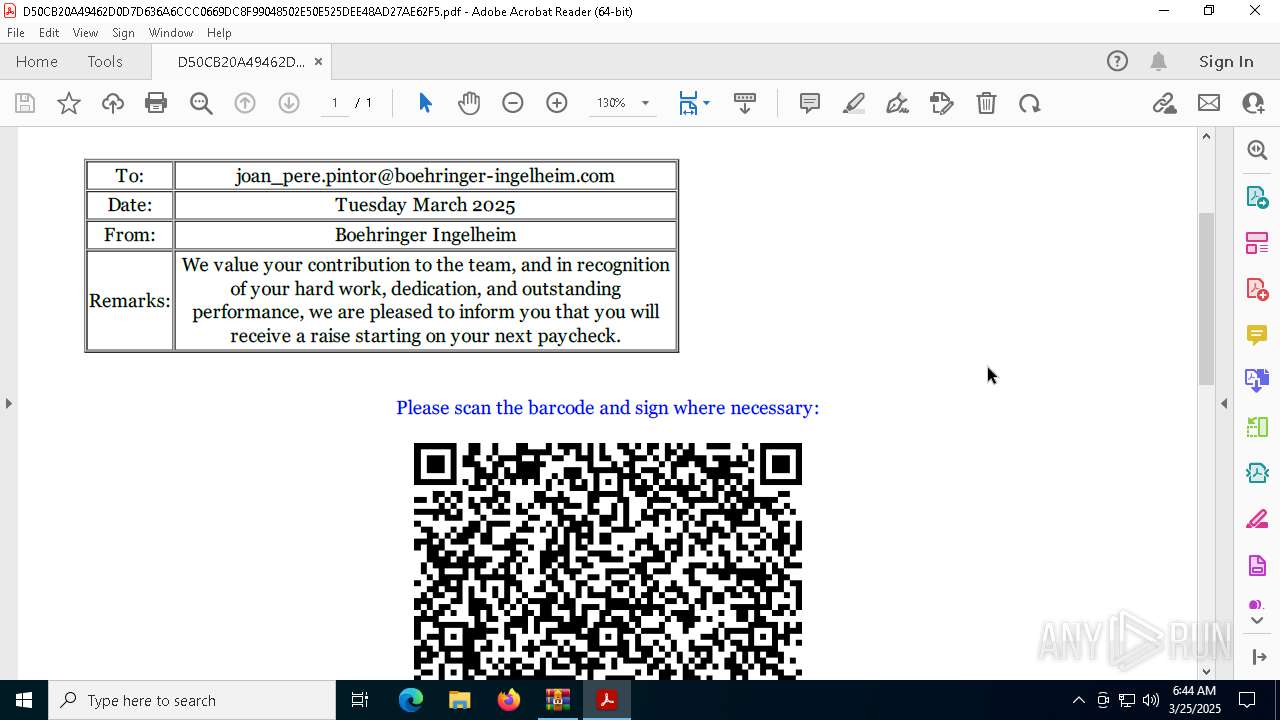This screenshot has height=720, width=1280.
Task: Open the Window menu
Action: pos(171,32)
